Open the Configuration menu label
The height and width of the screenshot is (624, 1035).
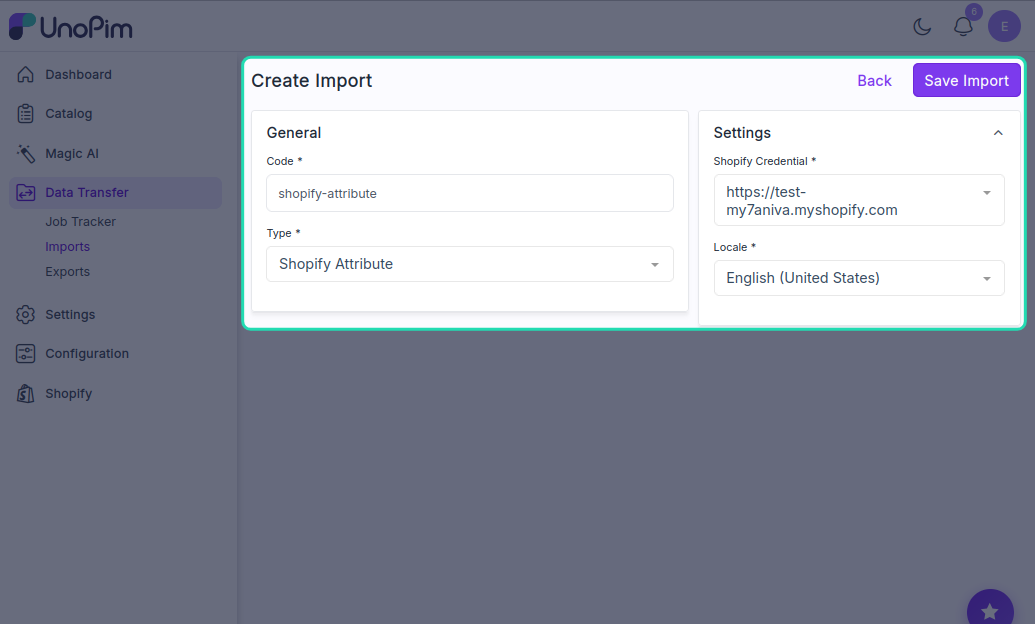click(x=87, y=354)
